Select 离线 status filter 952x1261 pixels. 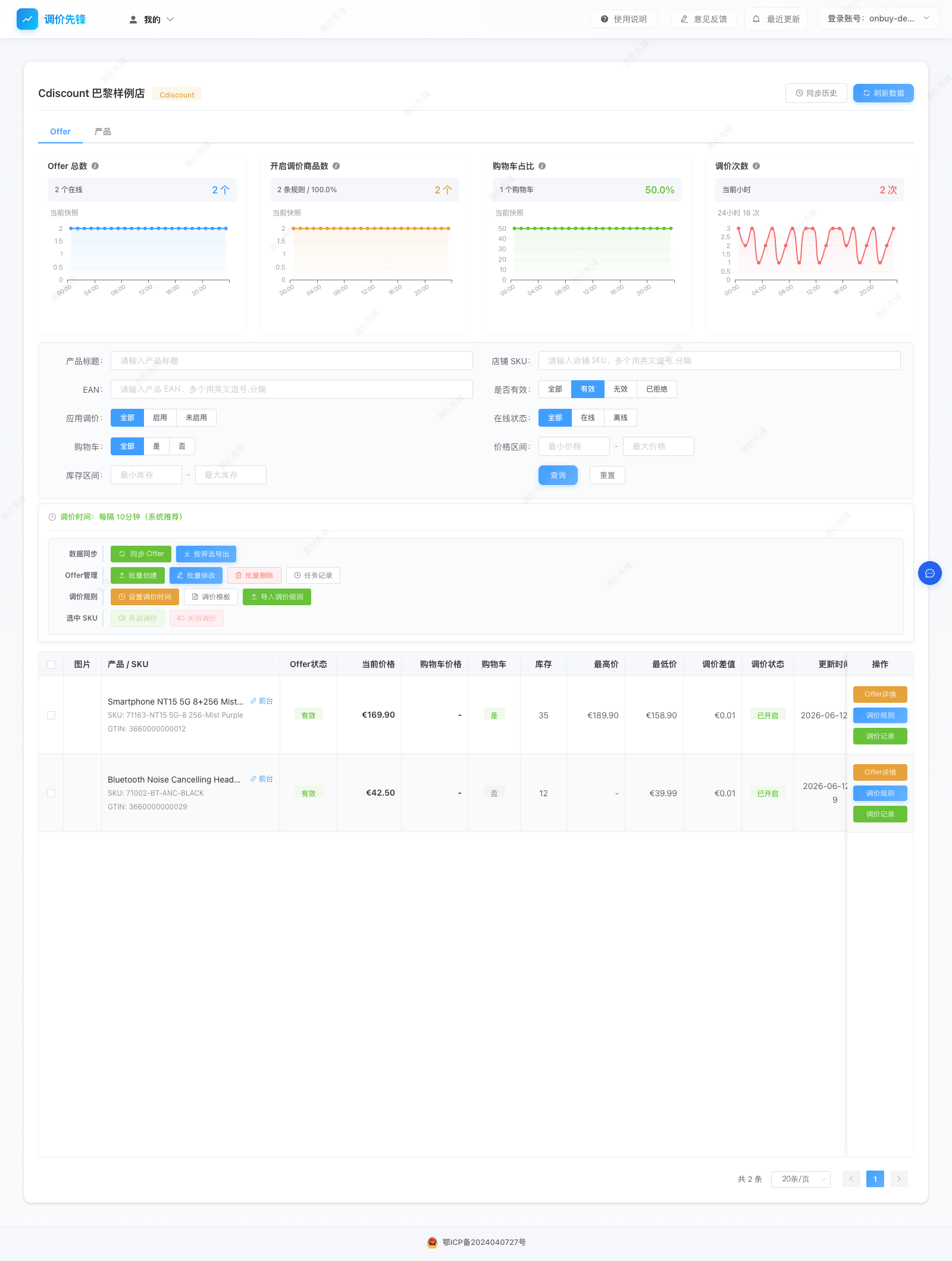click(621, 418)
